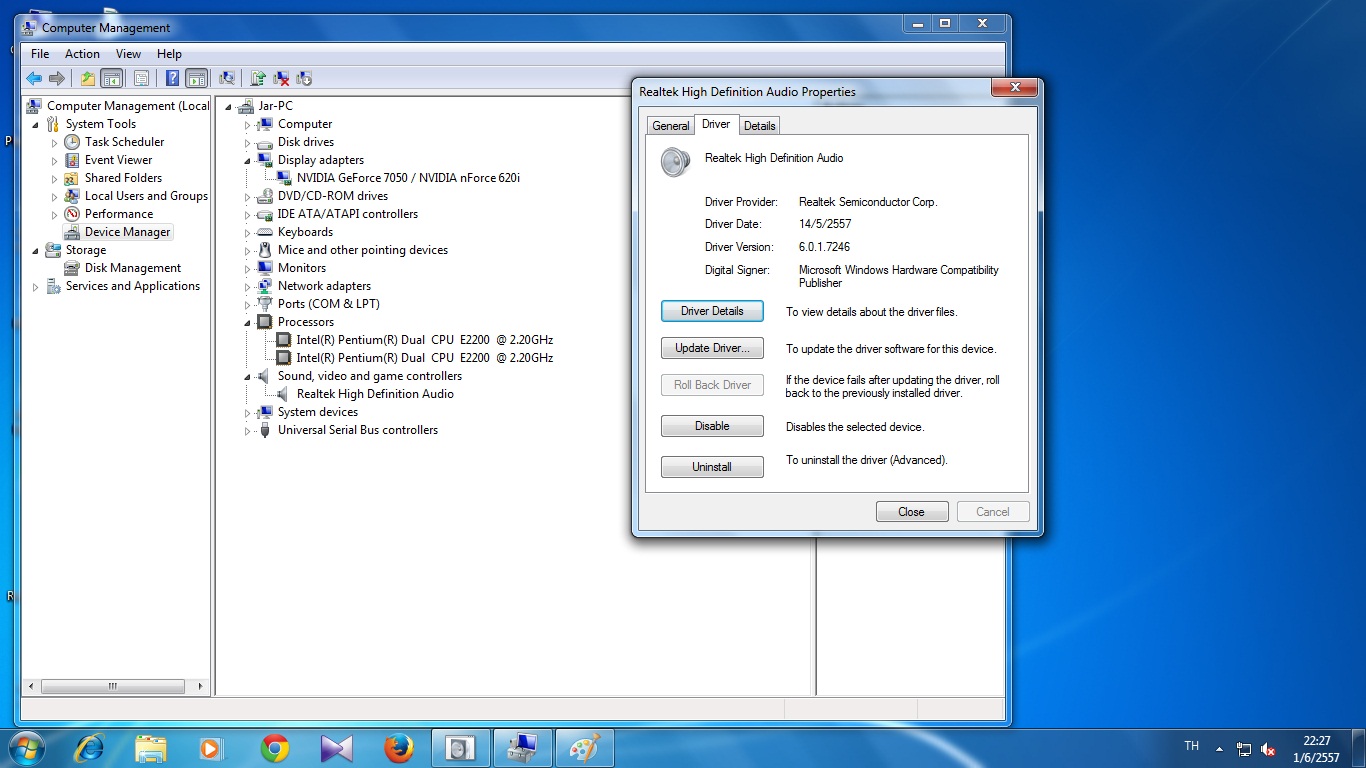Click the Mice and other pointing devices icon
This screenshot has height=768, width=1366.
click(x=265, y=250)
